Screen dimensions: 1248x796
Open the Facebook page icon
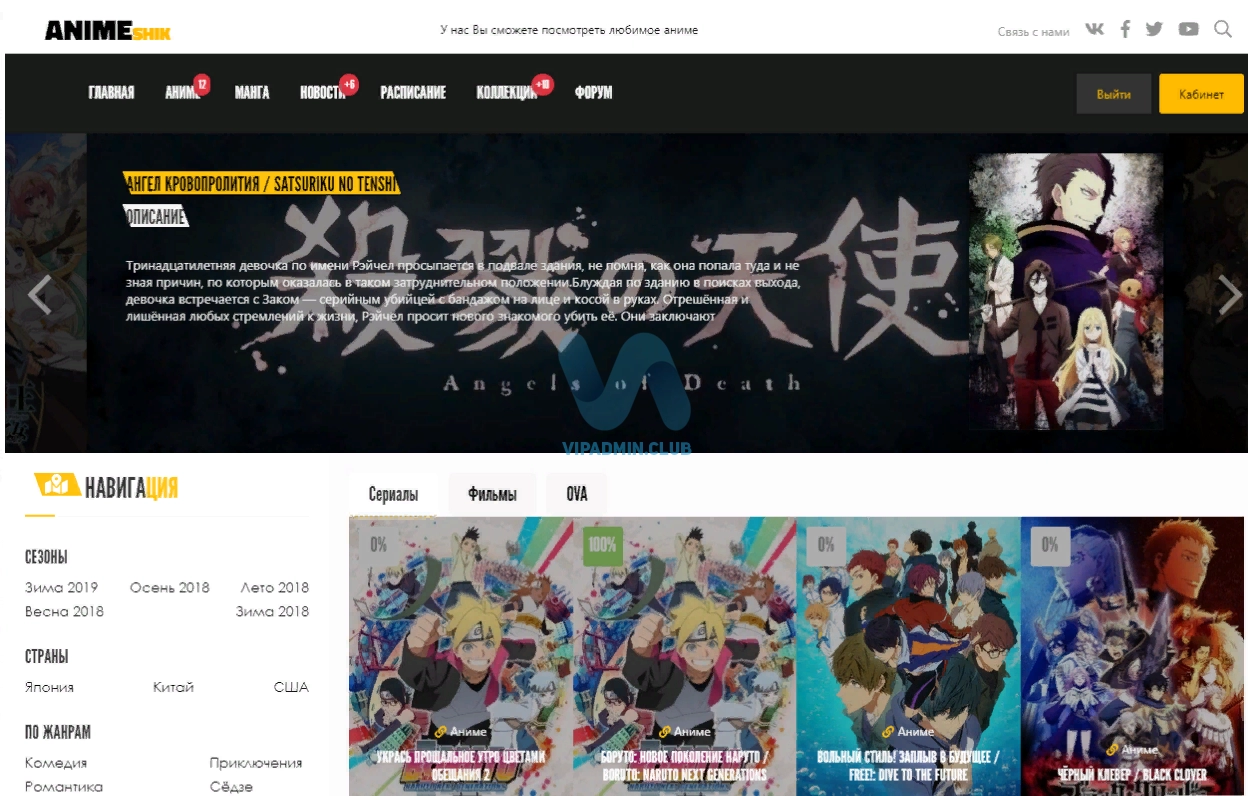[x=1125, y=29]
